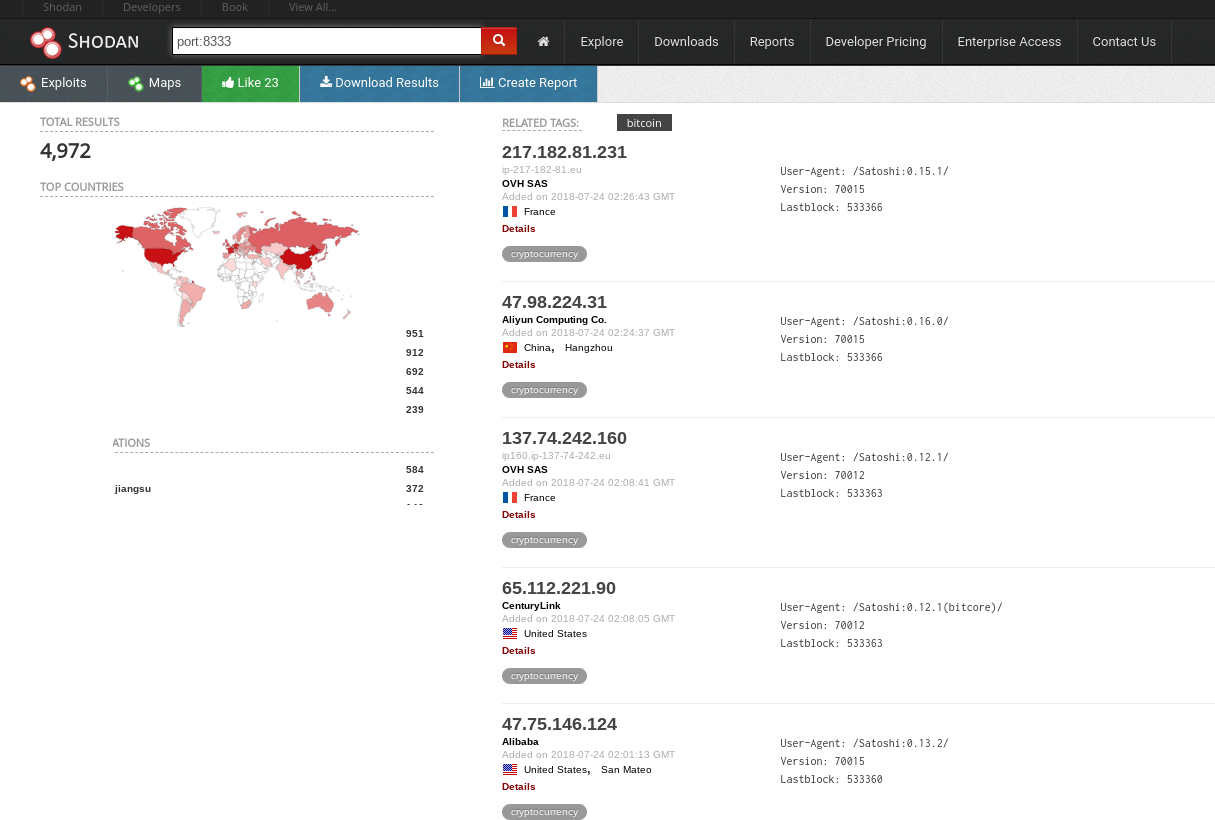This screenshot has height=820, width=1215.
Task: Open the Exploits tab
Action: [54, 83]
